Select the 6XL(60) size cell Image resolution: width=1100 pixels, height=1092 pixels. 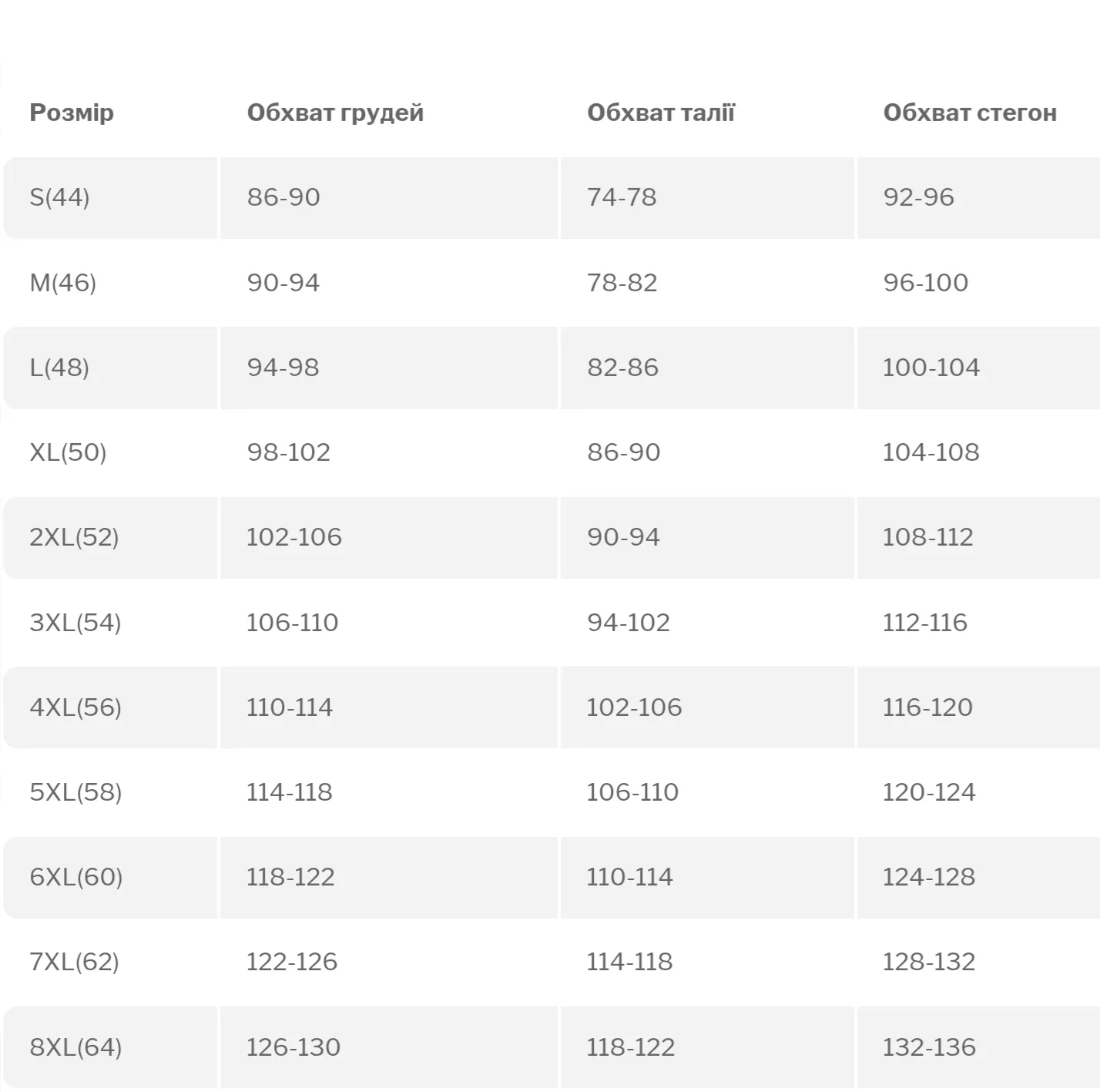pyautogui.click(x=76, y=877)
